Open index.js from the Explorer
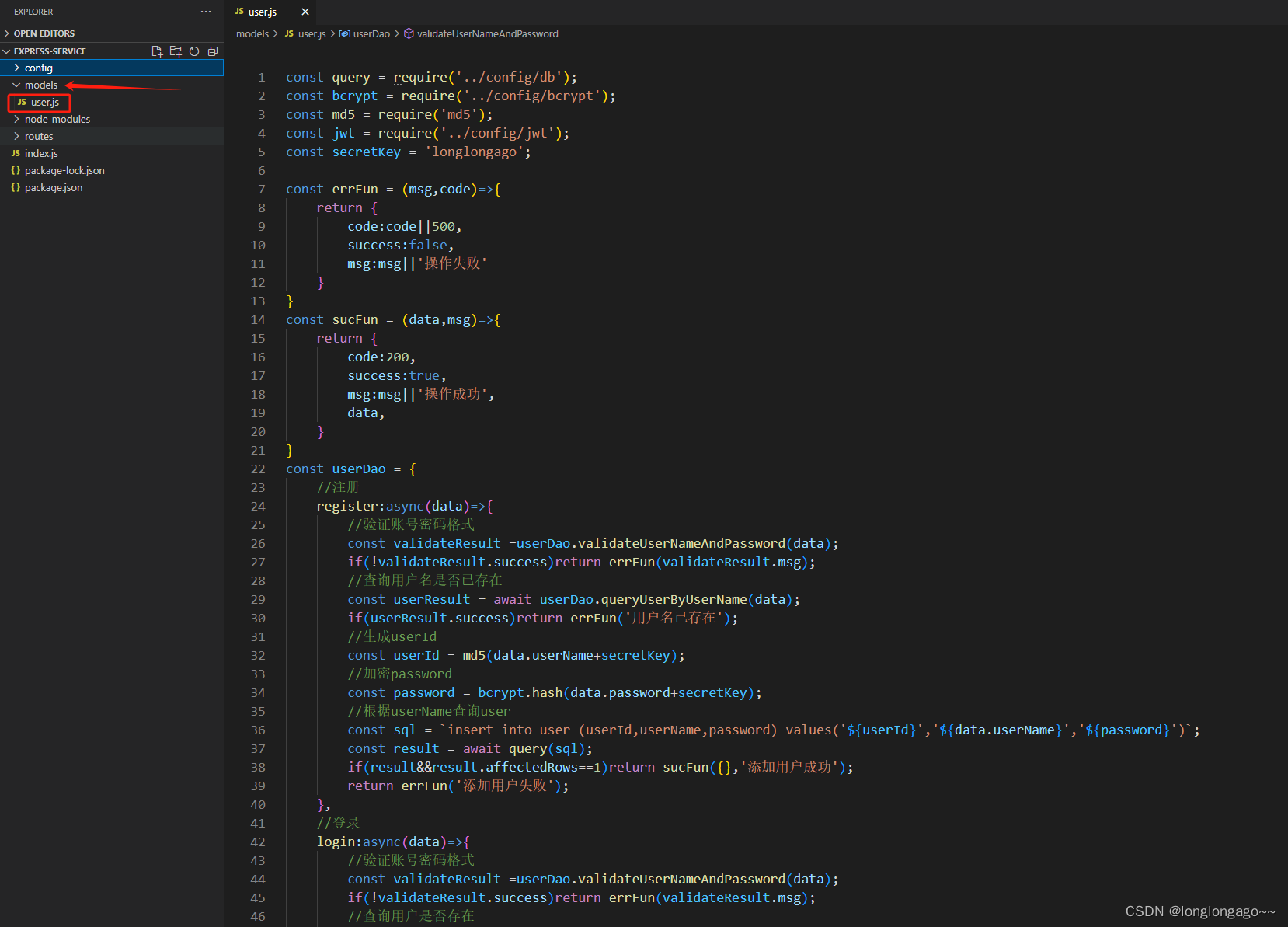Viewport: 1288px width, 927px height. (x=112, y=153)
